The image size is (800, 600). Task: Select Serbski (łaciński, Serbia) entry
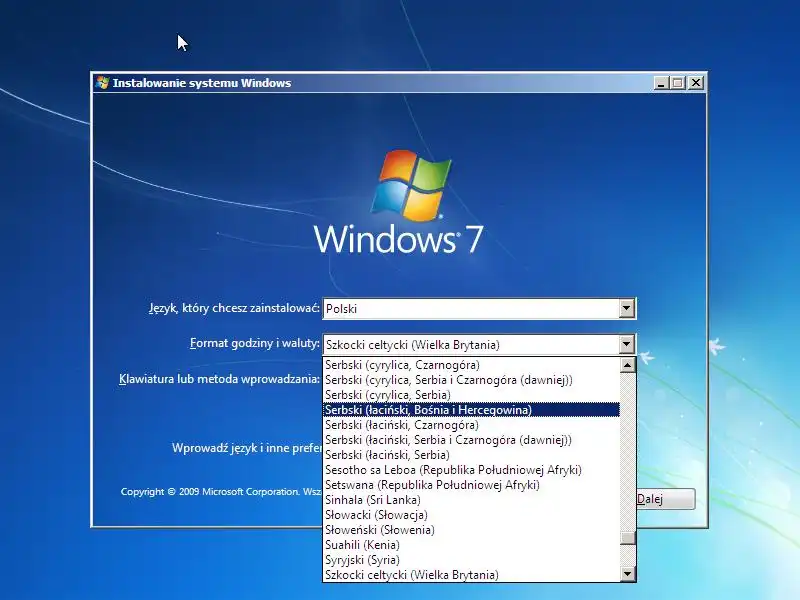click(471, 455)
